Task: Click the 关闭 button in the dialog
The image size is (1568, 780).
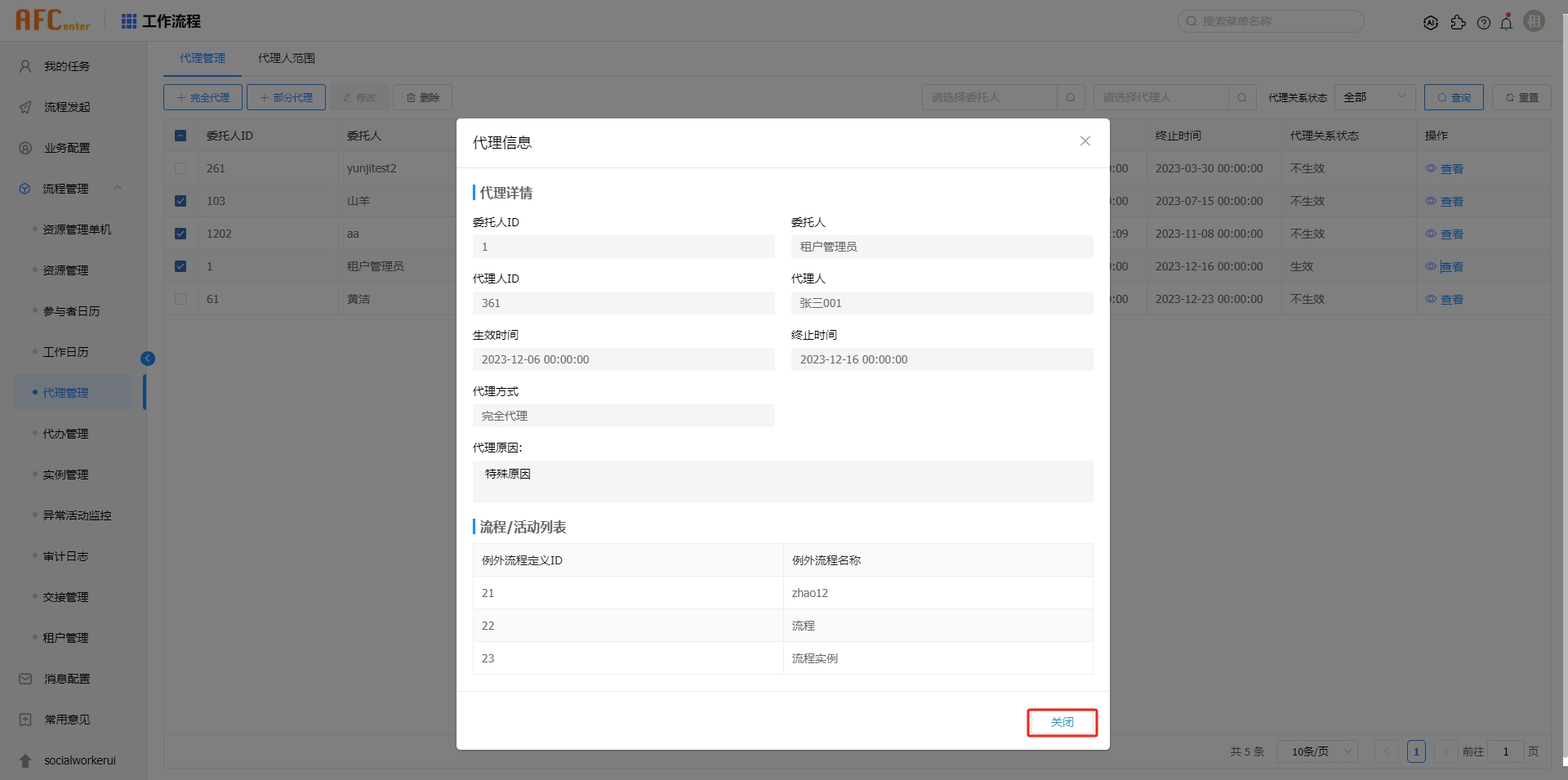Action: 1062,722
